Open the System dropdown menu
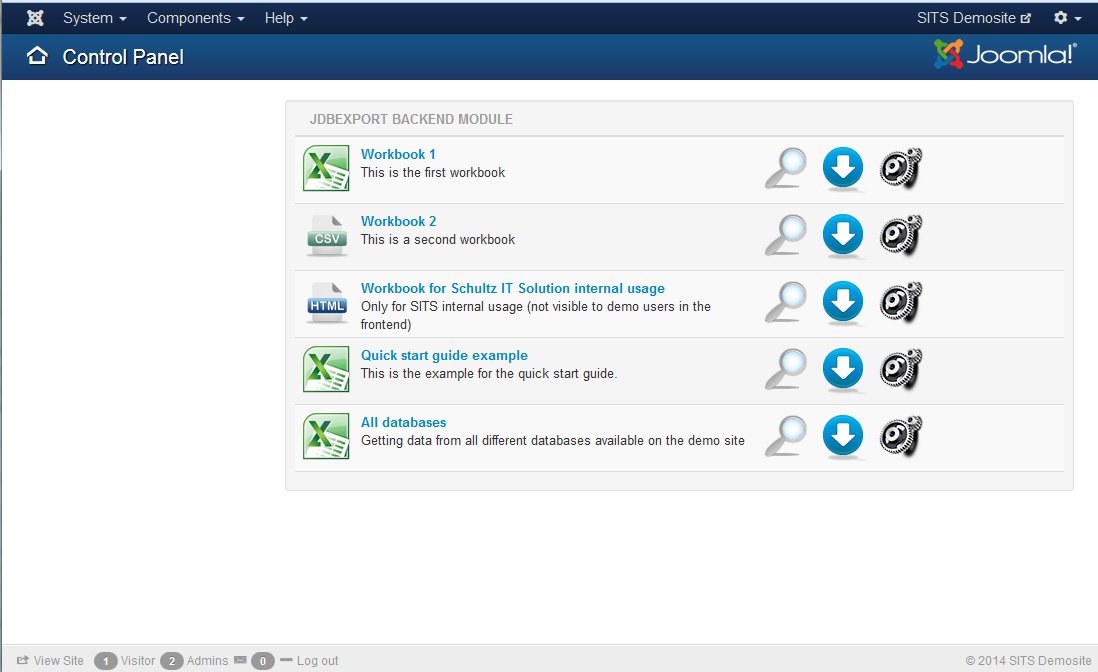 (x=94, y=18)
